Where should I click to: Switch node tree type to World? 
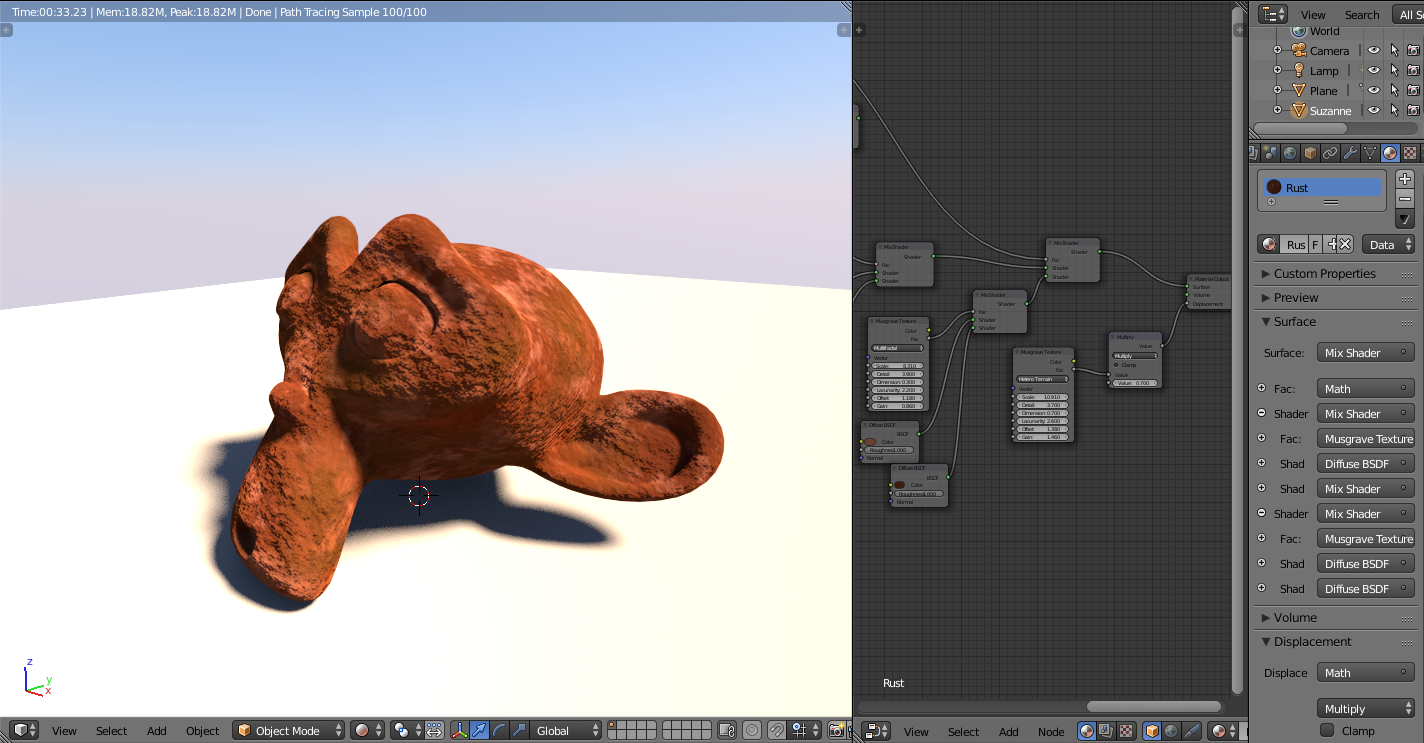[1171, 731]
